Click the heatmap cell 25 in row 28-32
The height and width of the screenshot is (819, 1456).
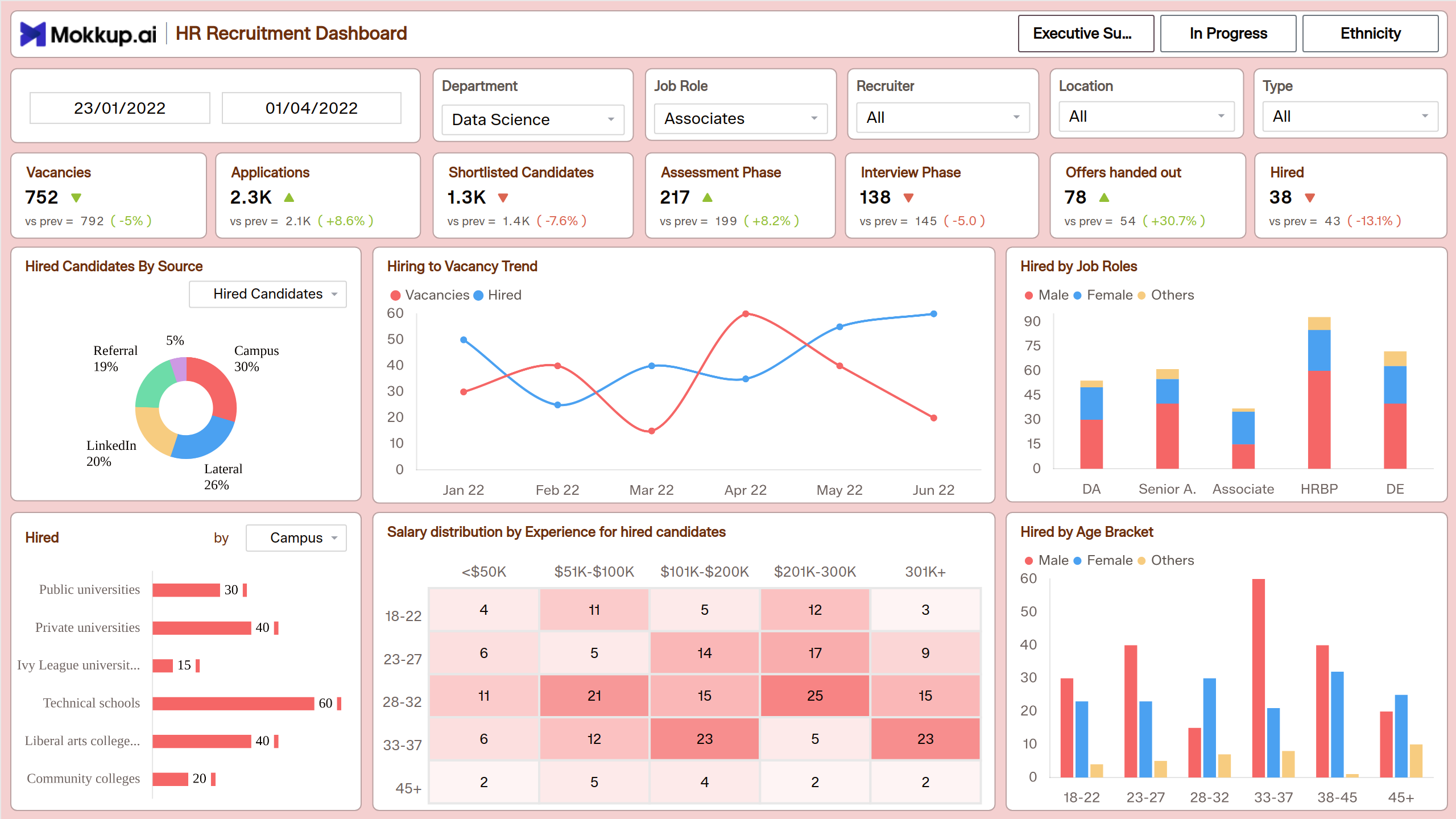815,696
